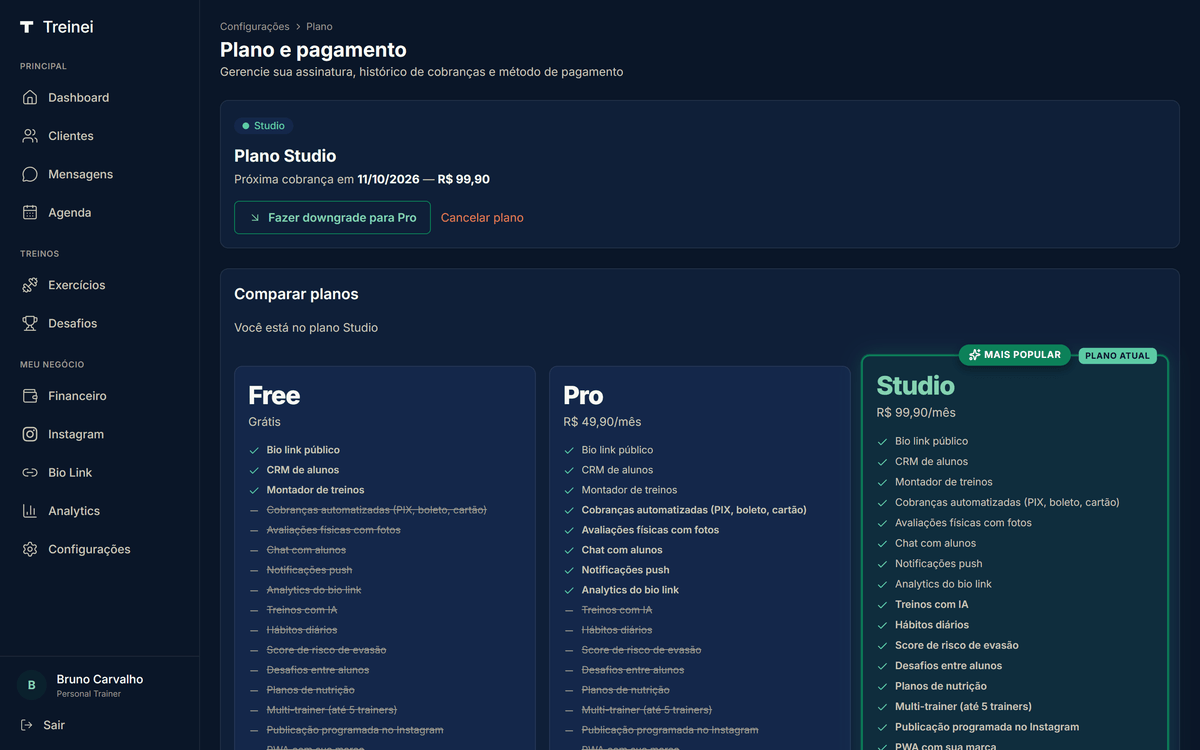Click the Treinei logo icon
Image resolution: width=1200 pixels, height=750 pixels.
[x=27, y=27]
